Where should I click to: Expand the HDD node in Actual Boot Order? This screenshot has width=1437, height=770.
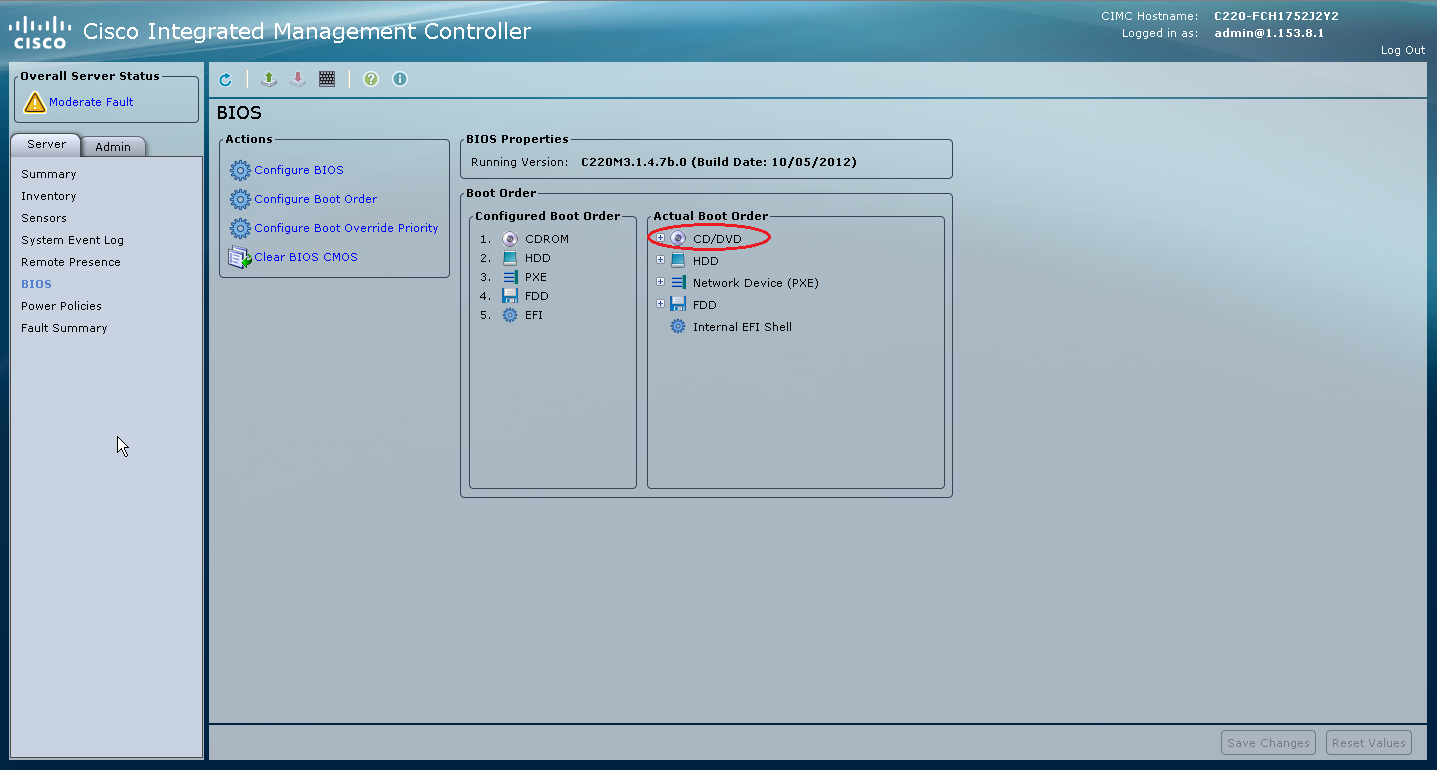(660, 260)
